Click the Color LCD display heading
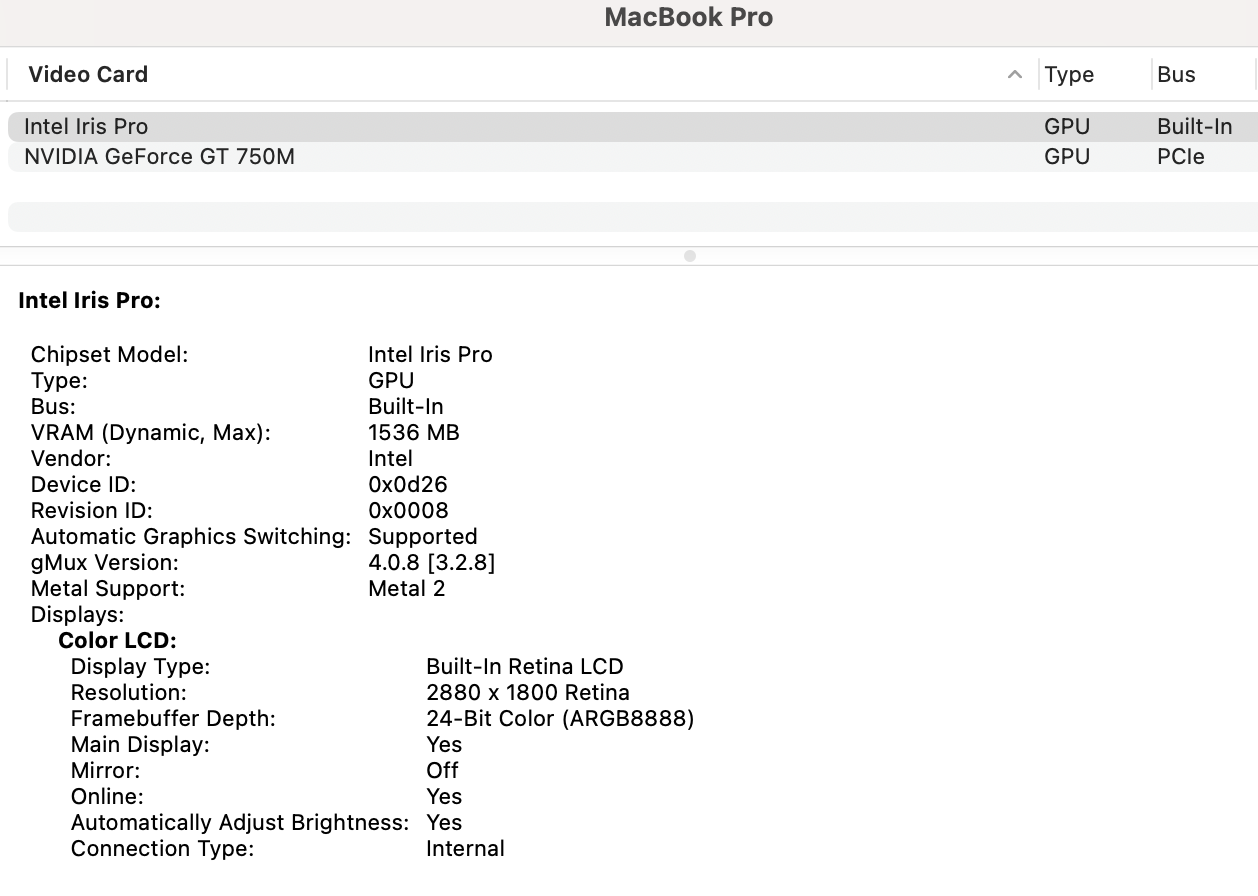This screenshot has height=896, width=1258. (117, 641)
